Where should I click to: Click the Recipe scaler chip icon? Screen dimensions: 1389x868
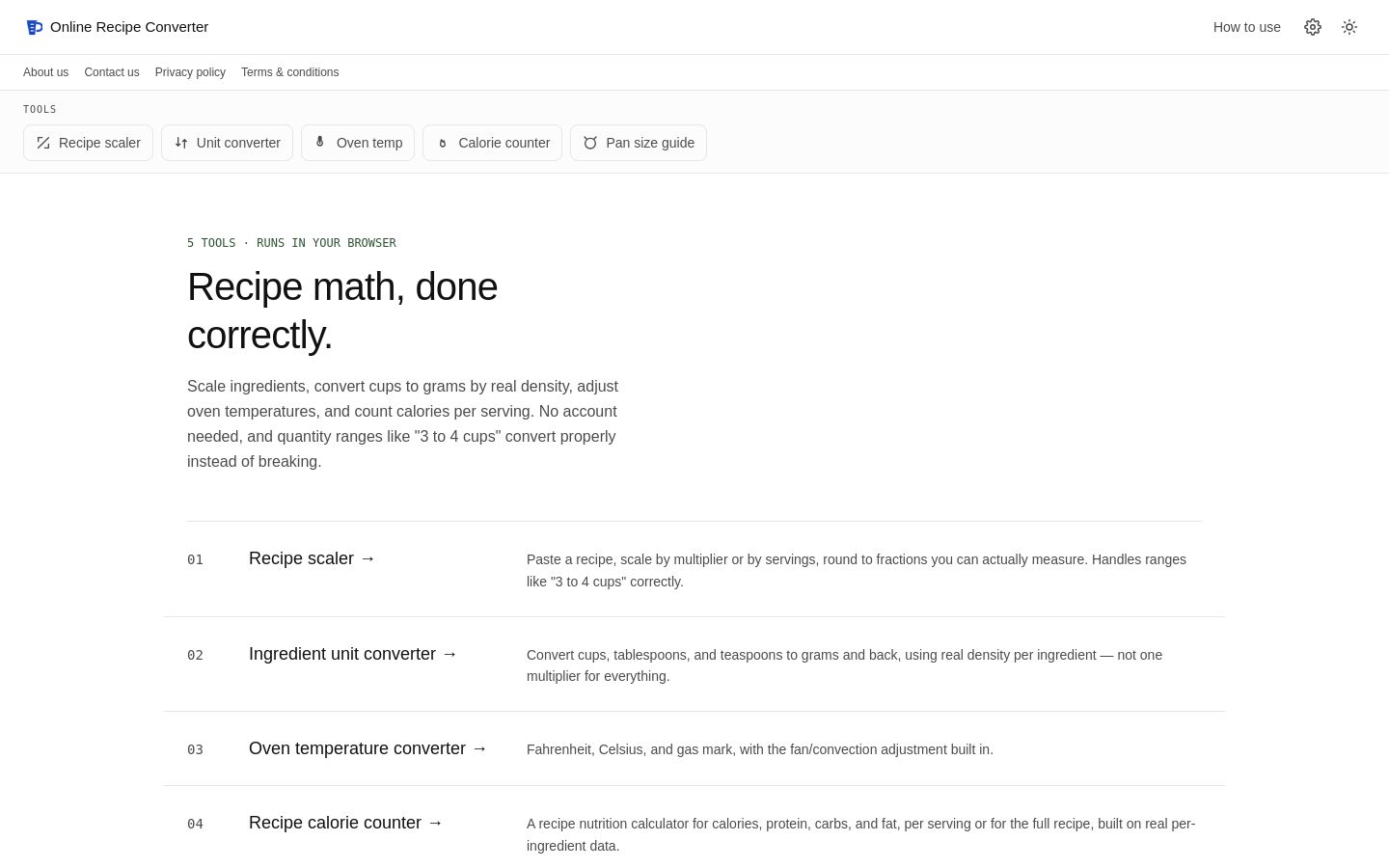tap(43, 143)
